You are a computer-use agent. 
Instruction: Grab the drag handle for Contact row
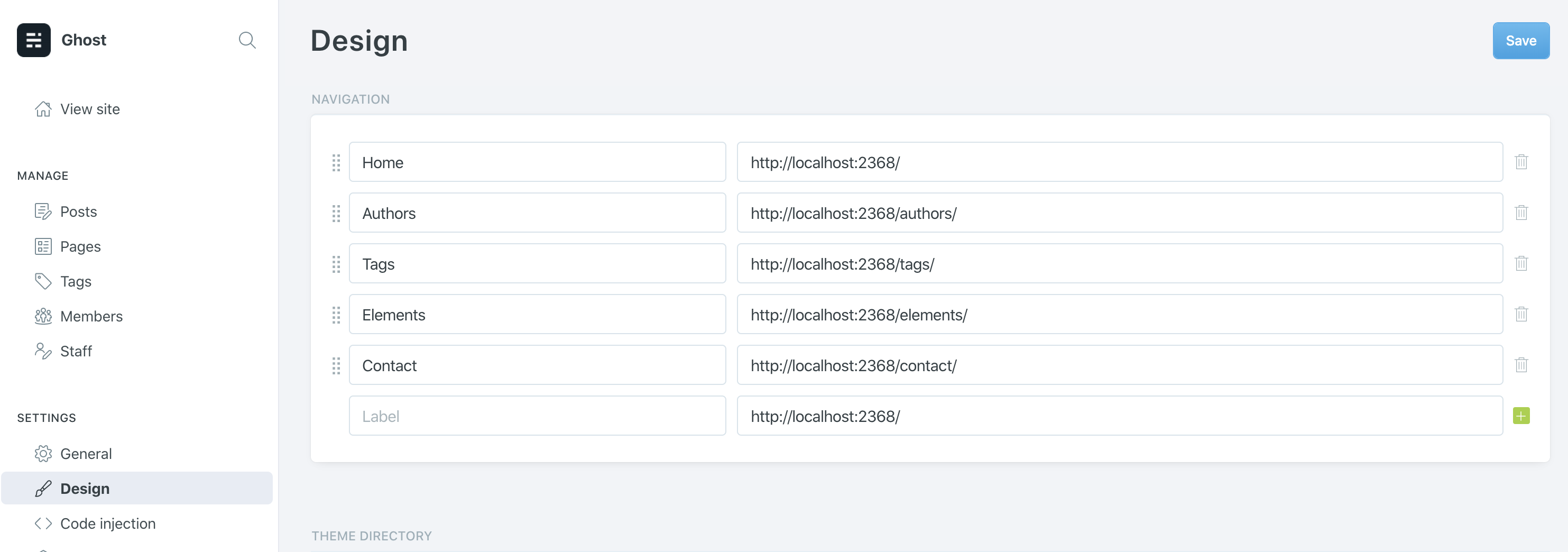click(336, 366)
